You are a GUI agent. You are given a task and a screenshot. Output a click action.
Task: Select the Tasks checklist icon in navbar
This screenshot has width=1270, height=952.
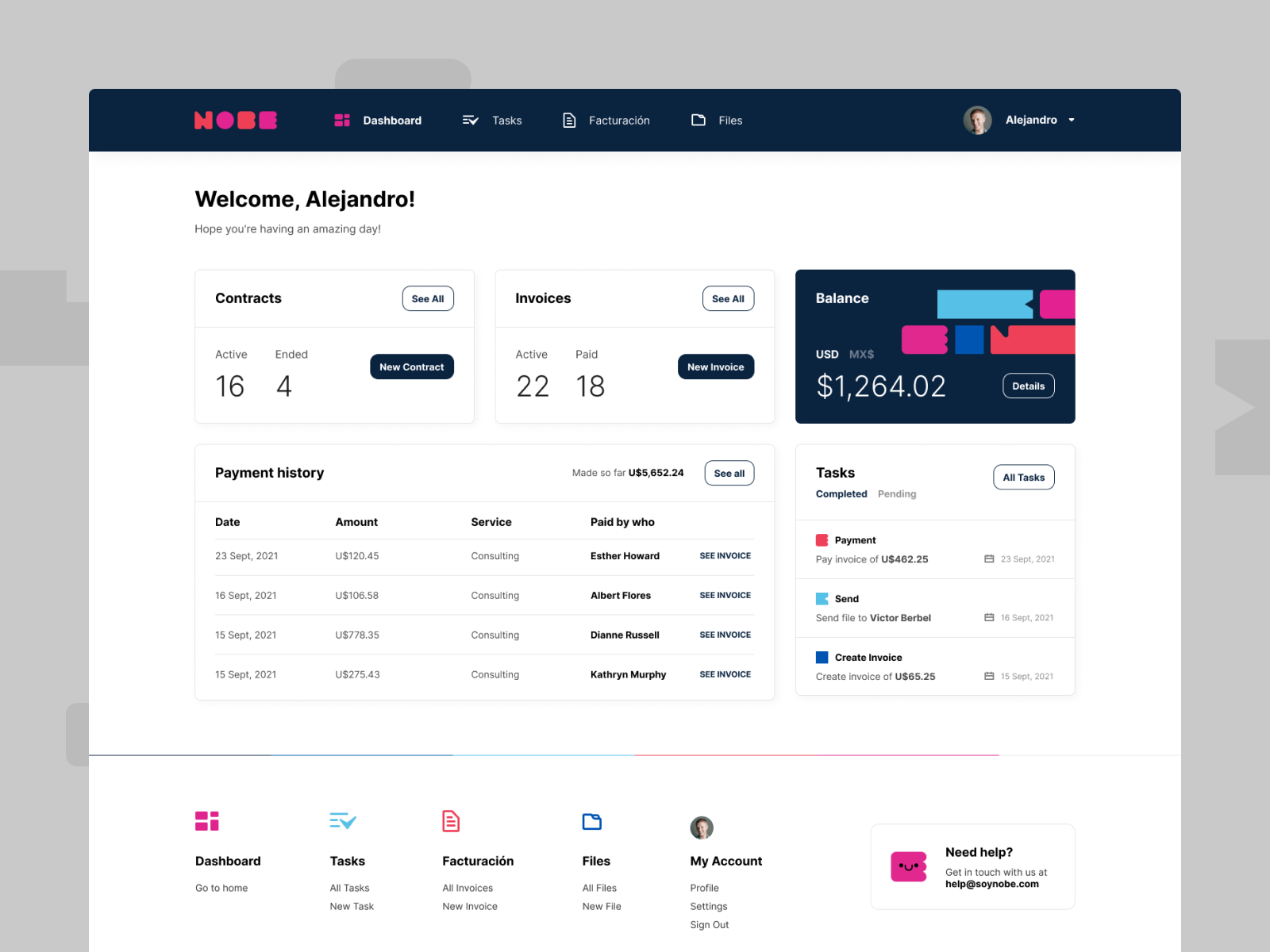coord(470,120)
